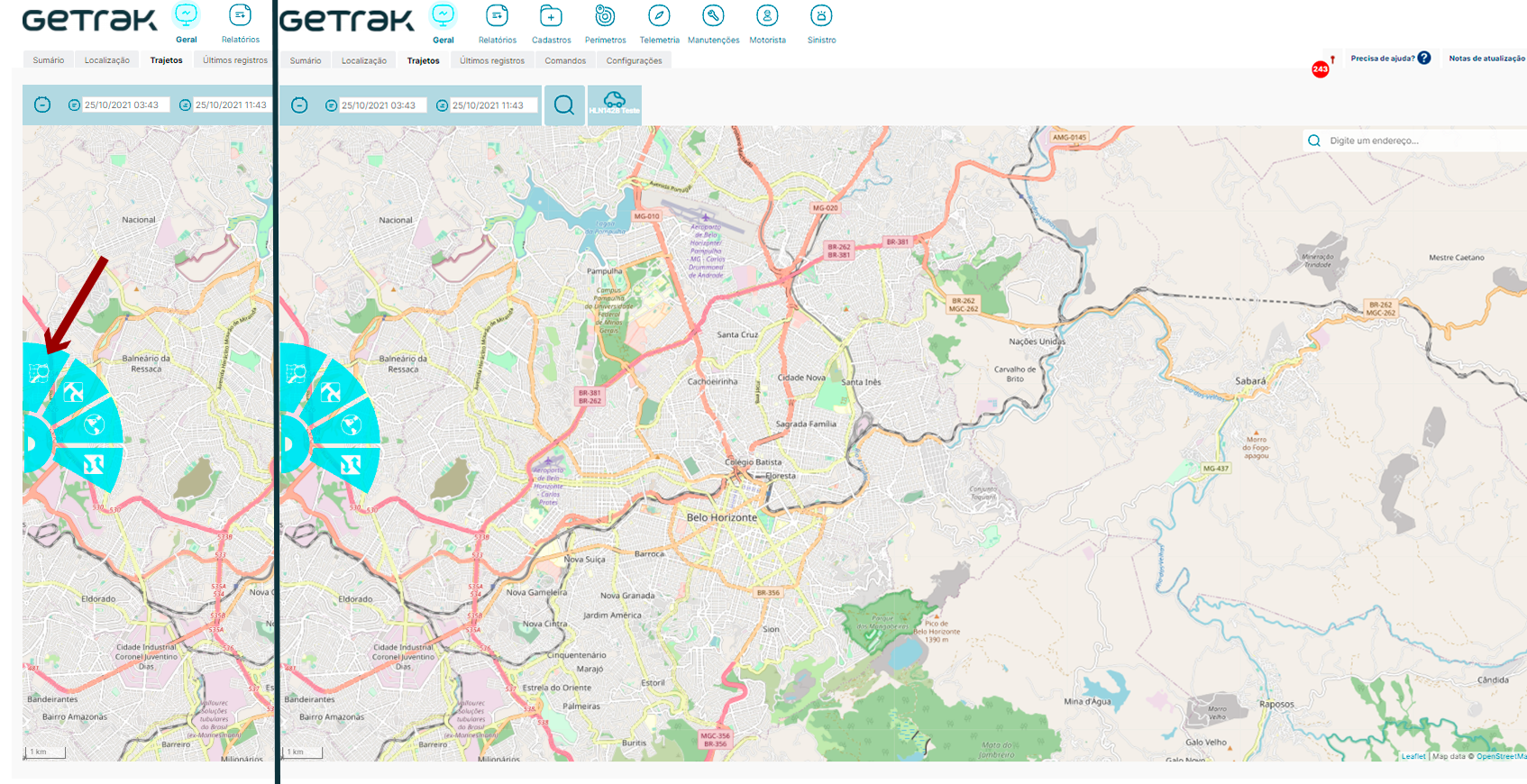
Task: Open the Motorista icon
Action: click(x=767, y=15)
